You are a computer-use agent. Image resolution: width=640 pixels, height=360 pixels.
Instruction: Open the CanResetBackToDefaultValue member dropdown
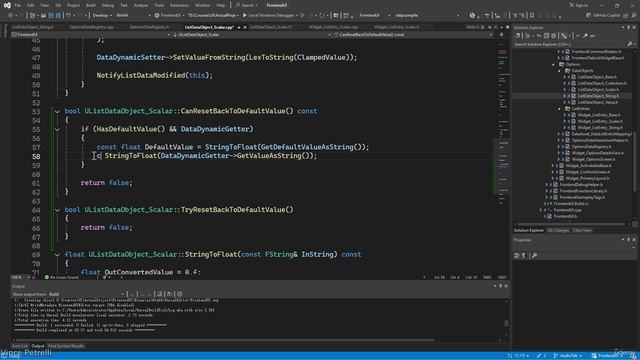(x=413, y=35)
